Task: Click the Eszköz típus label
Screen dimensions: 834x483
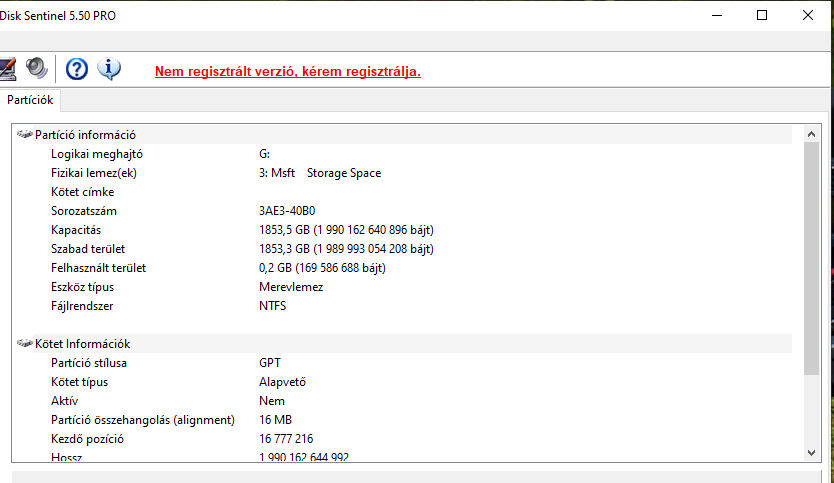Action: tap(82, 287)
